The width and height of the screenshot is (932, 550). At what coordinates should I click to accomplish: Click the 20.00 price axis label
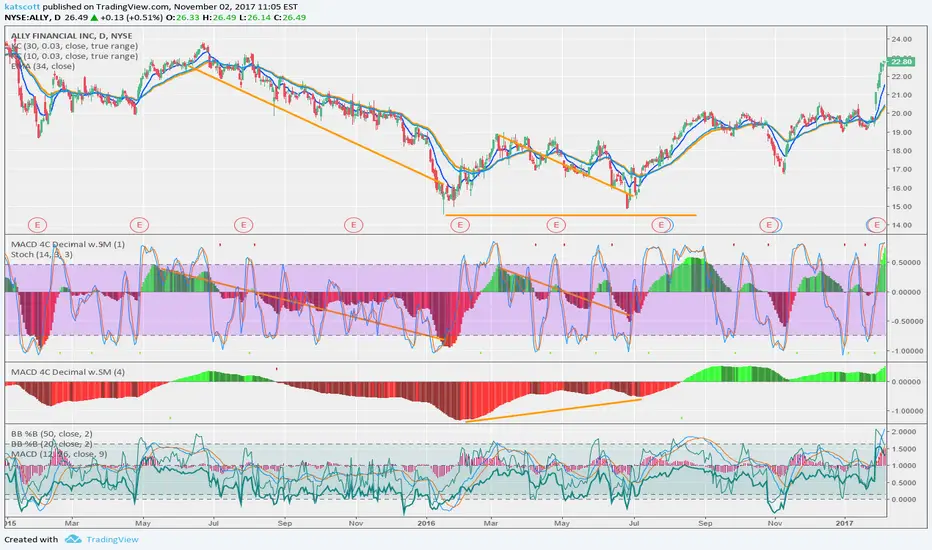coord(901,114)
